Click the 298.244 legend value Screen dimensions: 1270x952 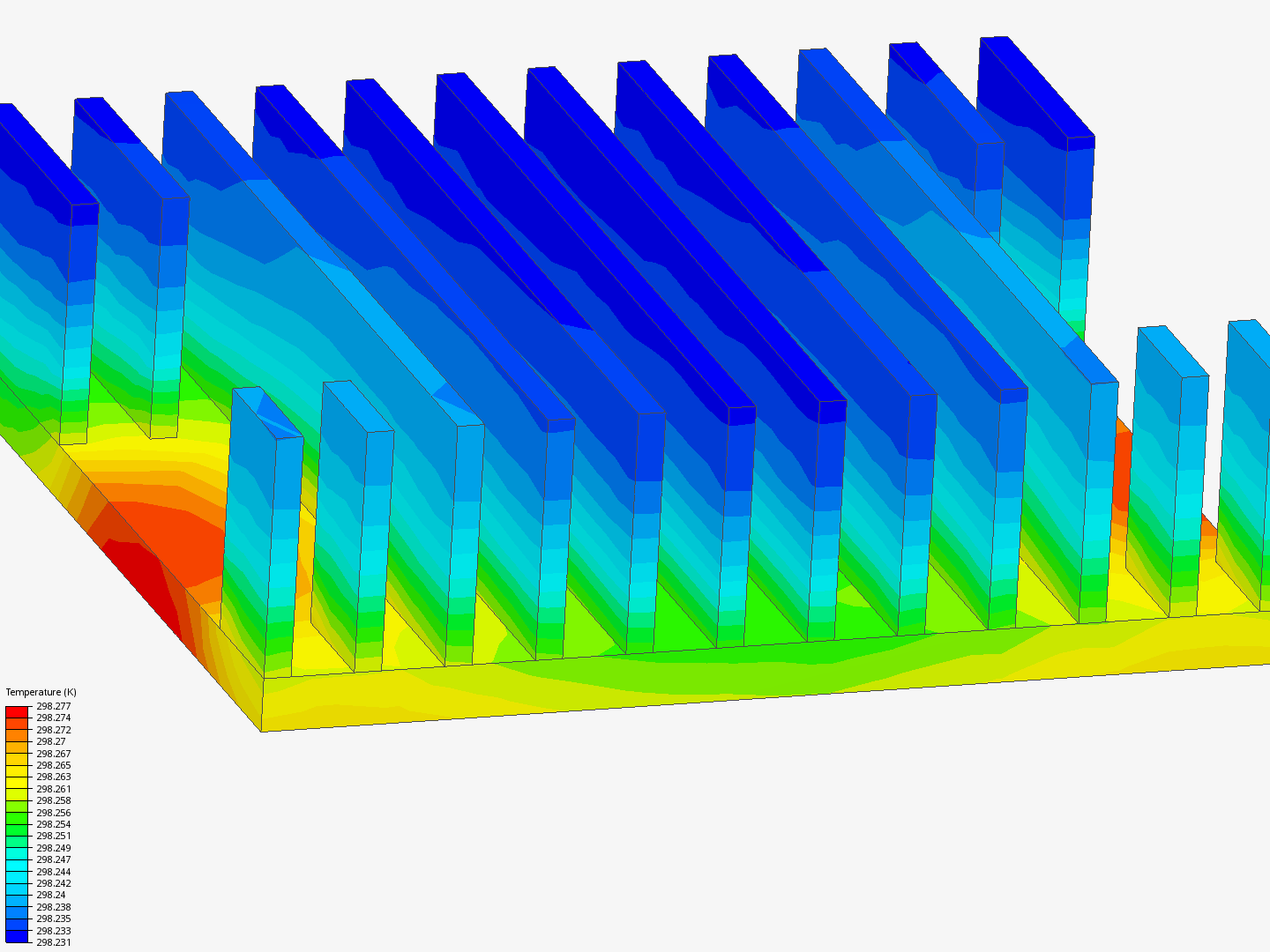[54, 872]
